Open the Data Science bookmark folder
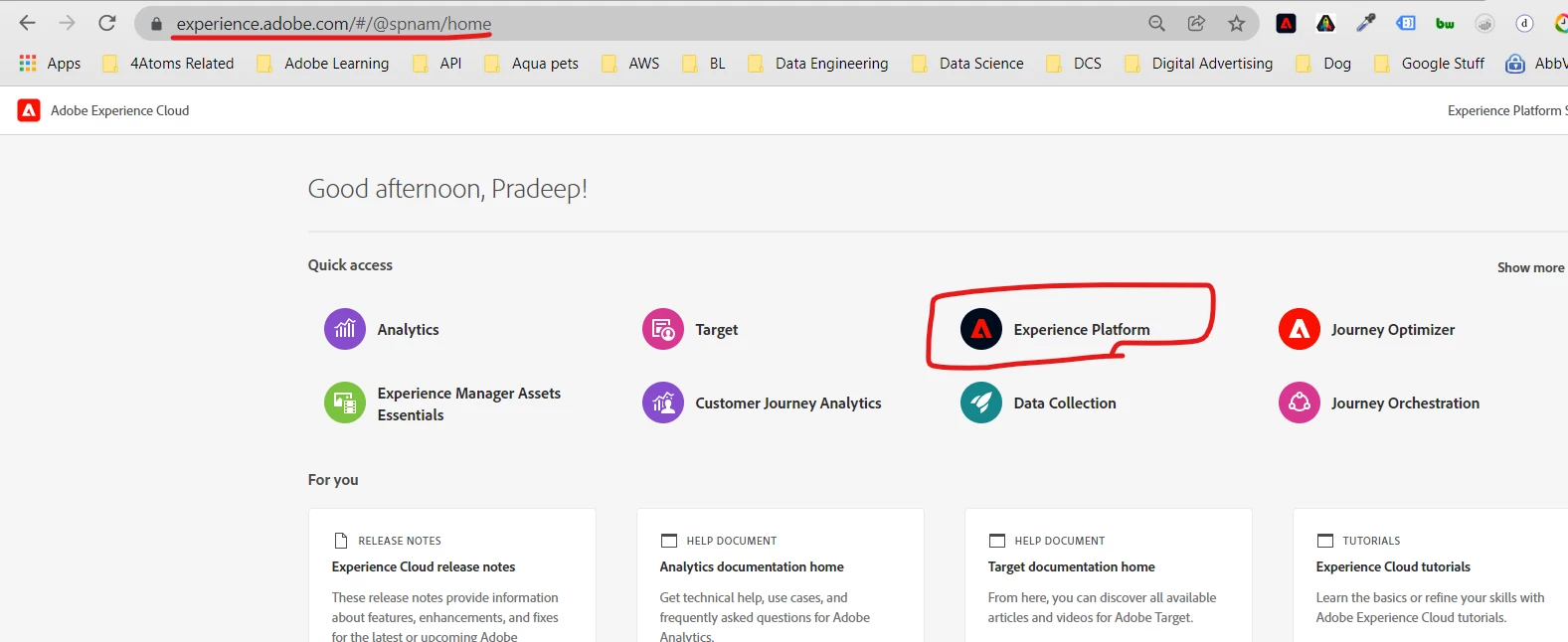The width and height of the screenshot is (1568, 642). (967, 64)
